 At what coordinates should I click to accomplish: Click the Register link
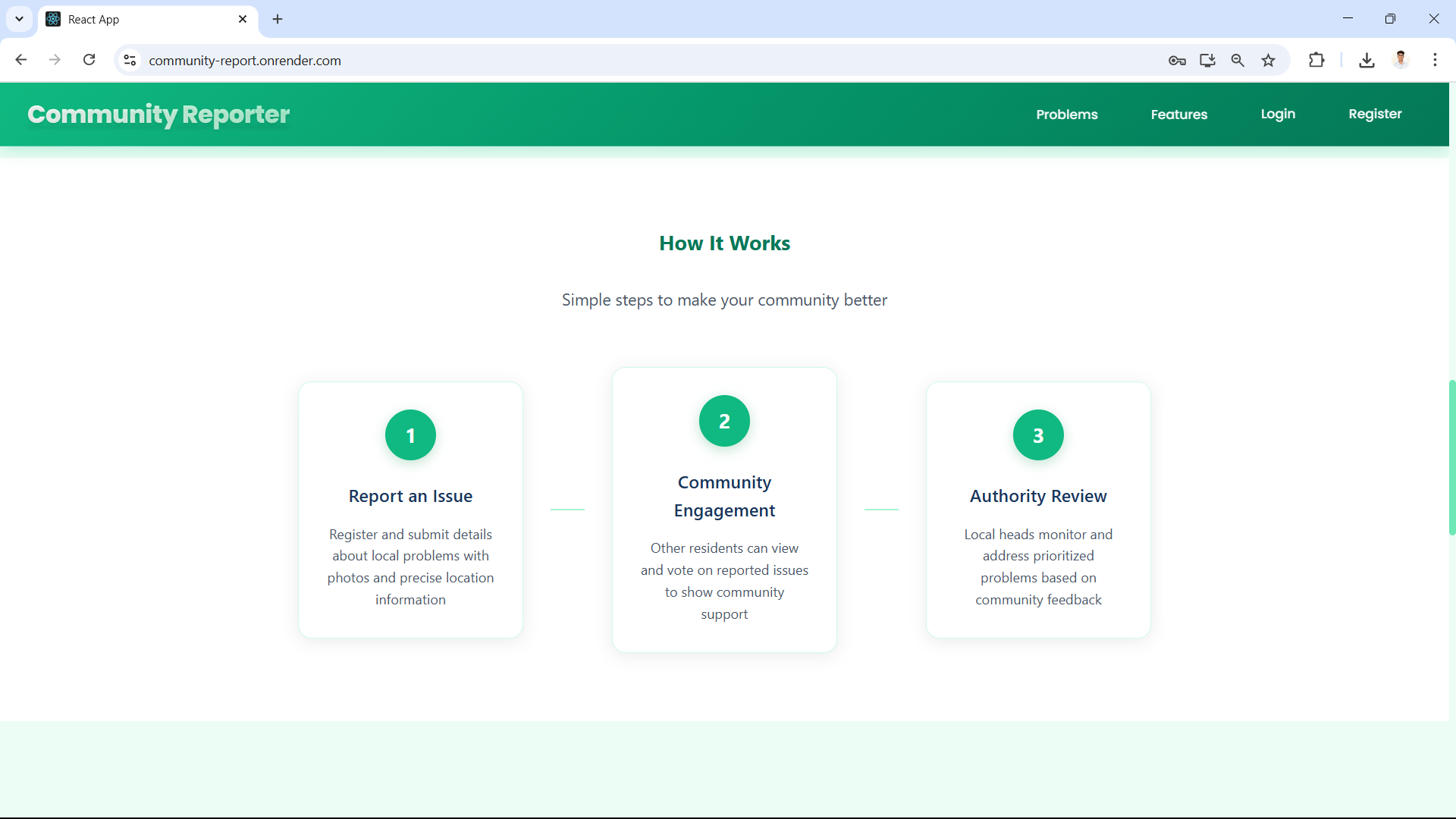pyautogui.click(x=1375, y=114)
